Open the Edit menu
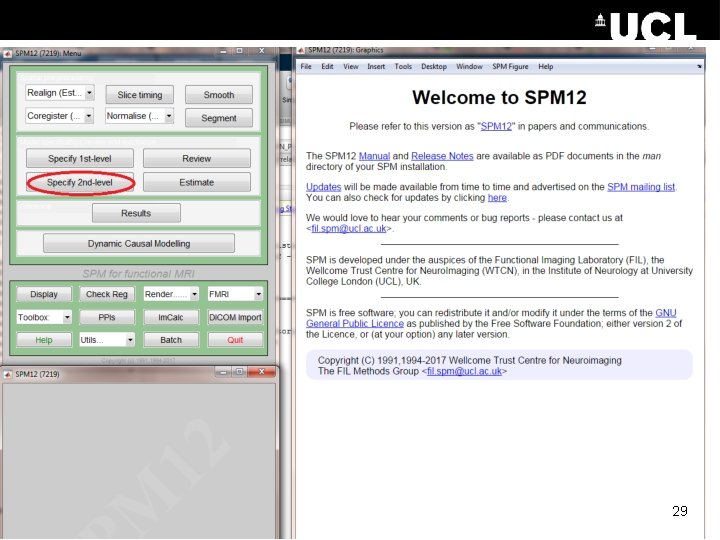720x540 pixels. pos(327,67)
